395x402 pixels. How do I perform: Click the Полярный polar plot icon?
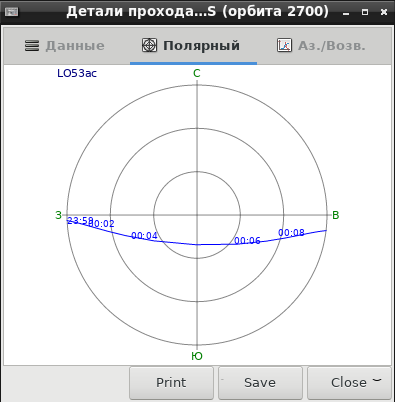click(149, 45)
